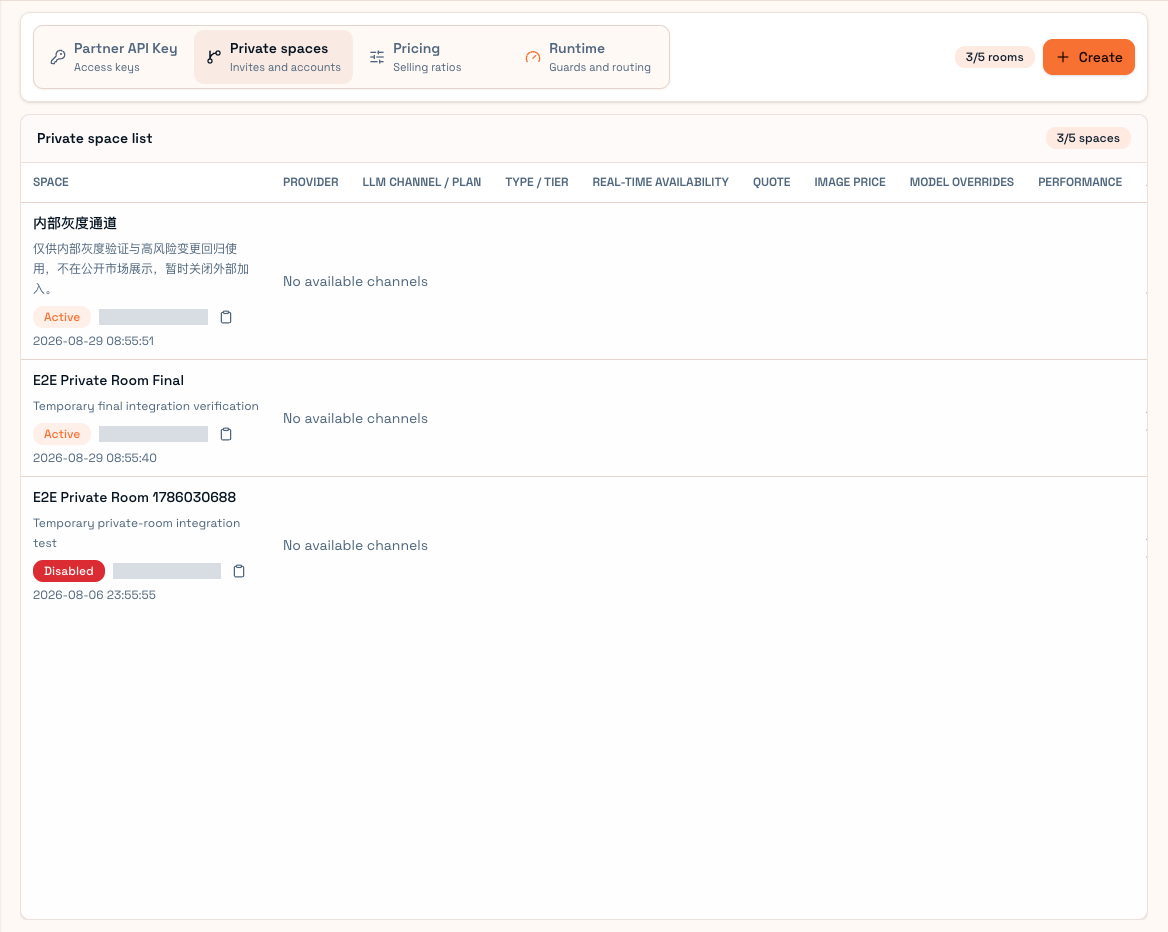
Task: Copy invite code for E2E Private Room Final
Action: point(226,434)
